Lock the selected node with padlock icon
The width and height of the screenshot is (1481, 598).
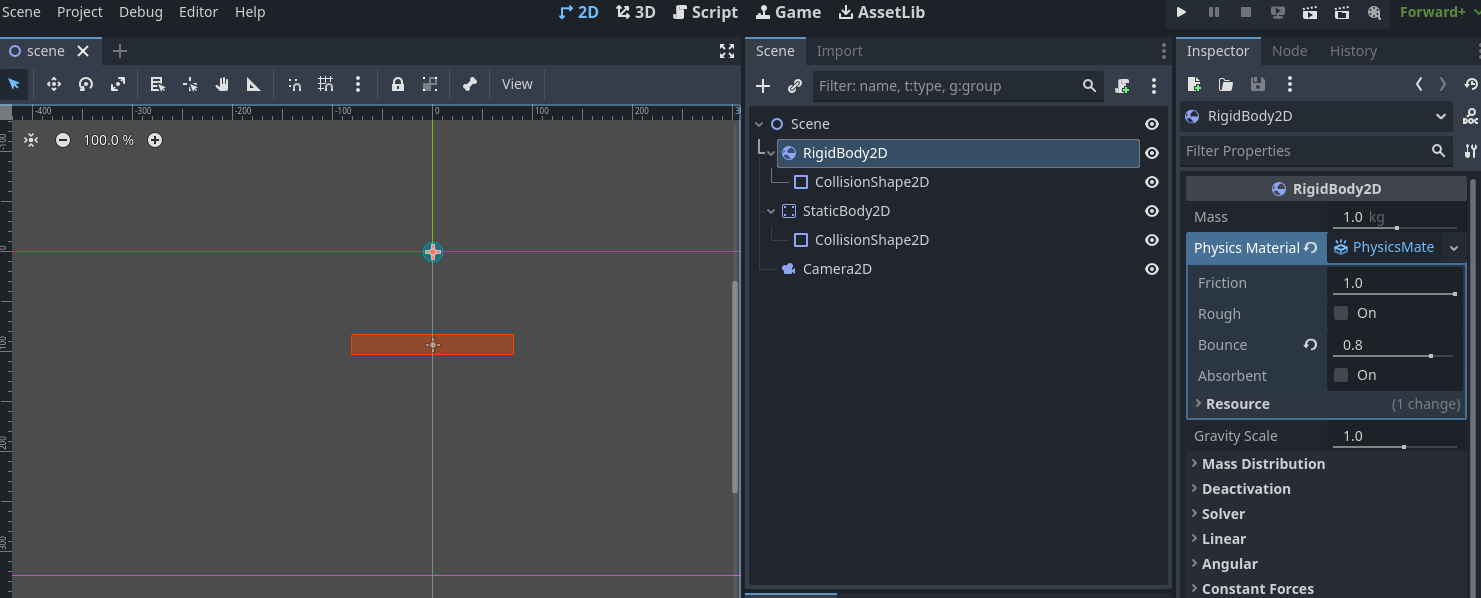pyautogui.click(x=398, y=85)
